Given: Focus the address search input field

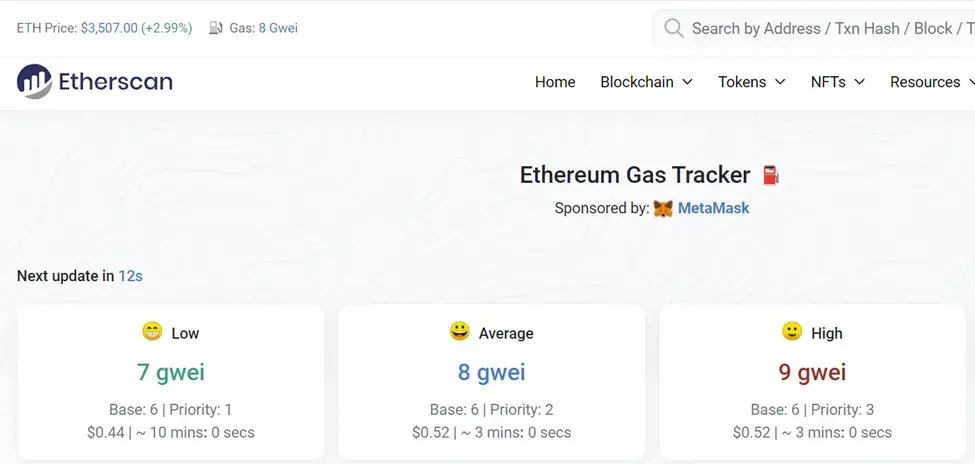Looking at the screenshot, I should [x=830, y=28].
